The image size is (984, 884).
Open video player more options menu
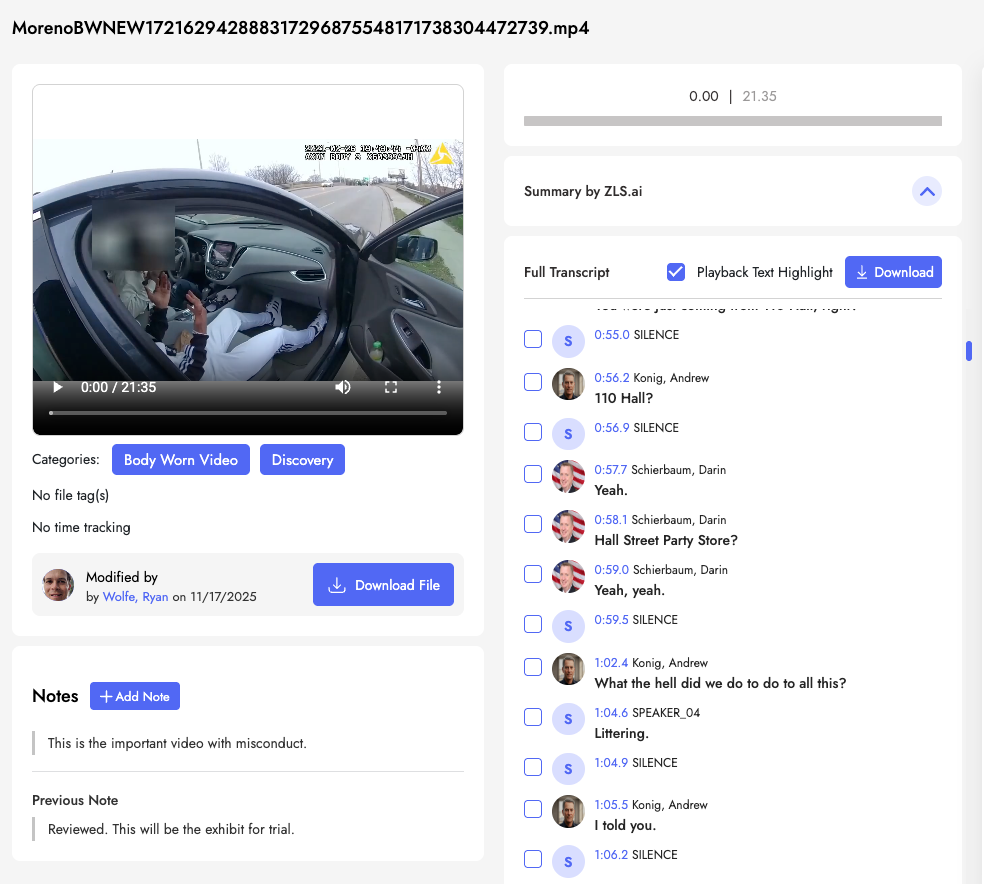pos(439,387)
